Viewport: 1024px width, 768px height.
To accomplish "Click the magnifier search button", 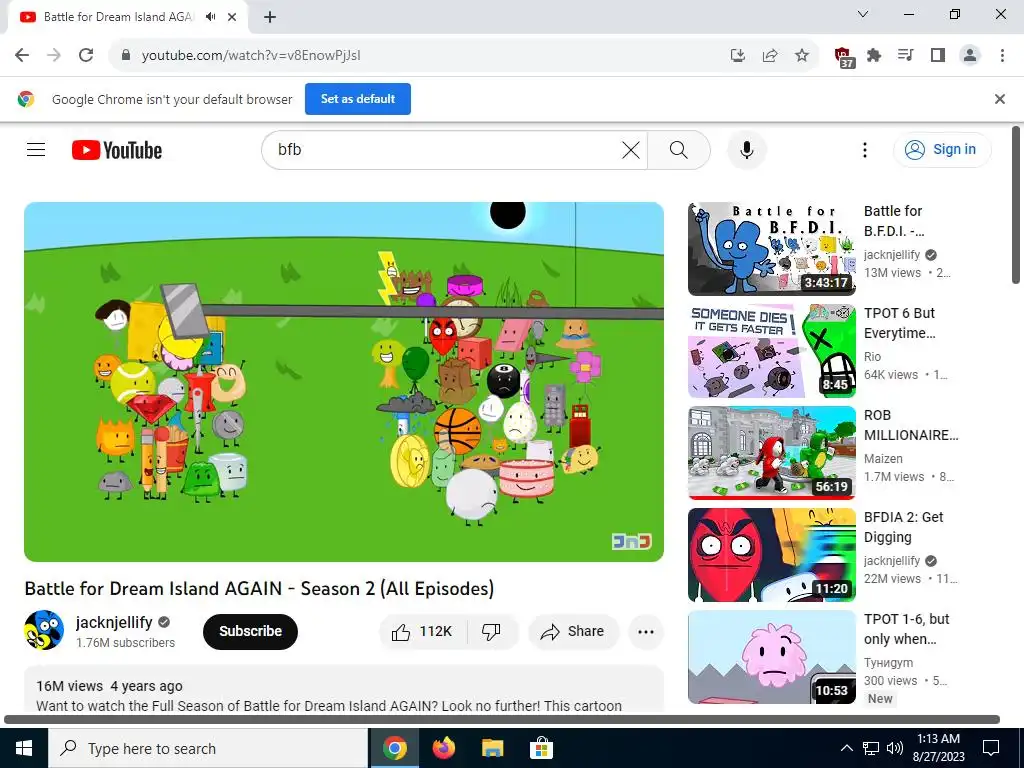I will (679, 150).
